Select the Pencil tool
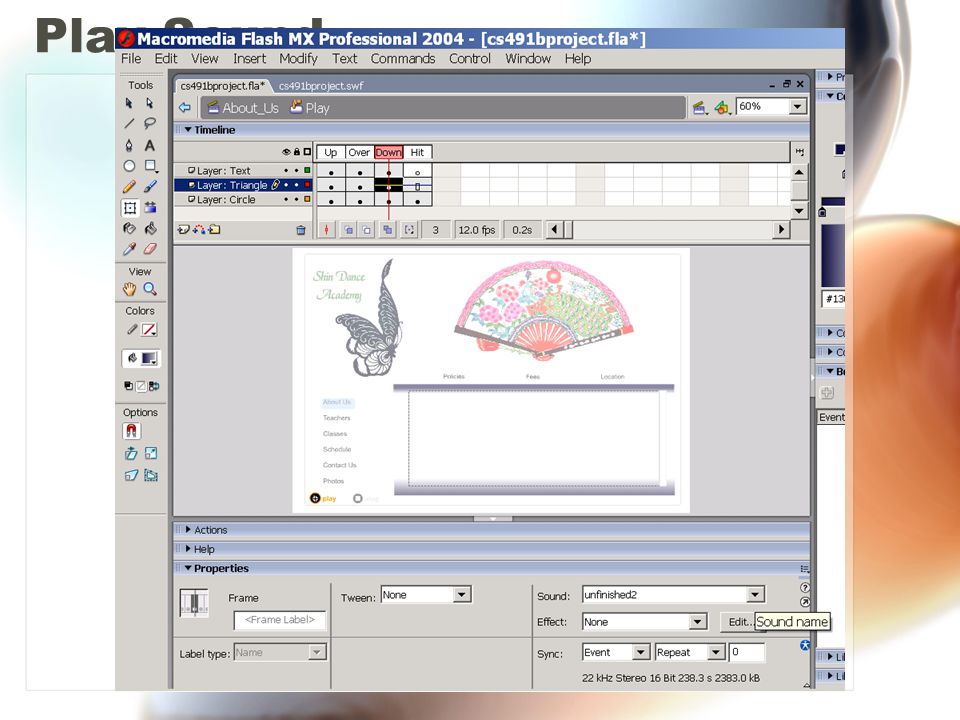 (129, 187)
